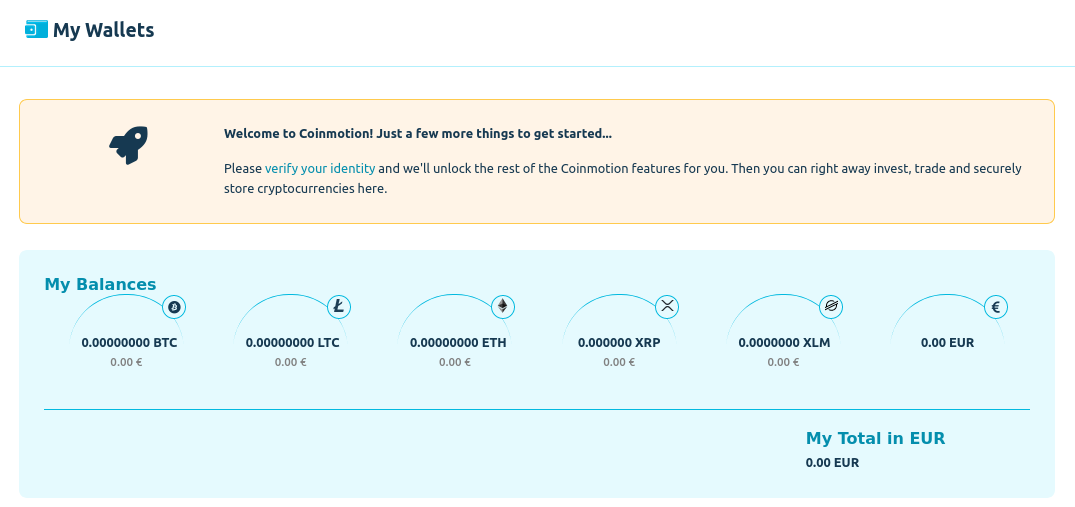1075x507 pixels.
Task: Click the Welcome to Coinmotion headline
Action: [x=418, y=134]
